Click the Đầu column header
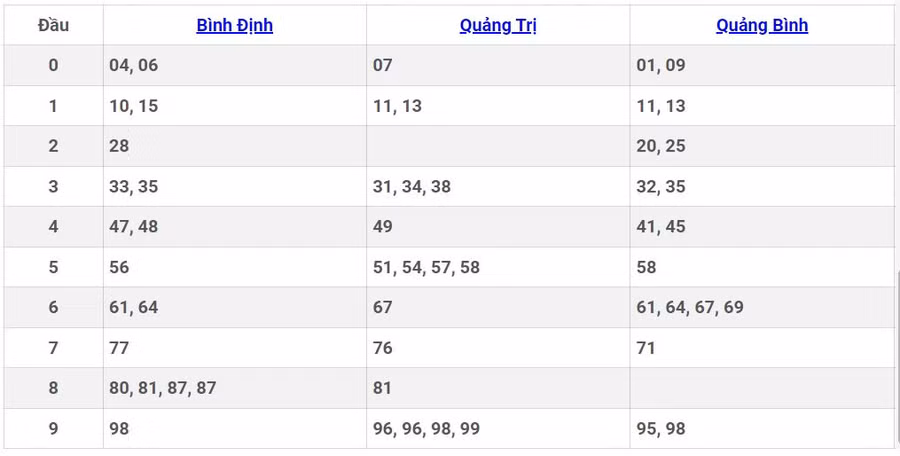The height and width of the screenshot is (456, 900). 53,26
